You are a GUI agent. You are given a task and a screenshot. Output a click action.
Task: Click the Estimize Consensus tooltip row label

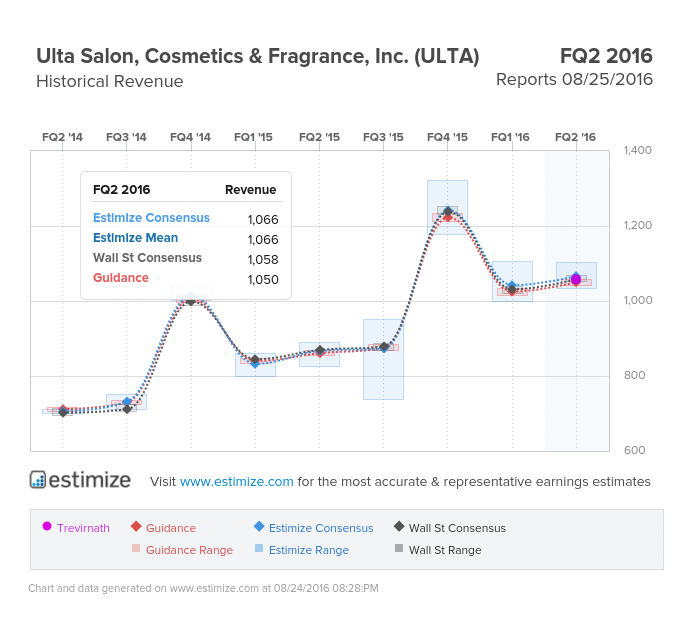pyautogui.click(x=151, y=218)
